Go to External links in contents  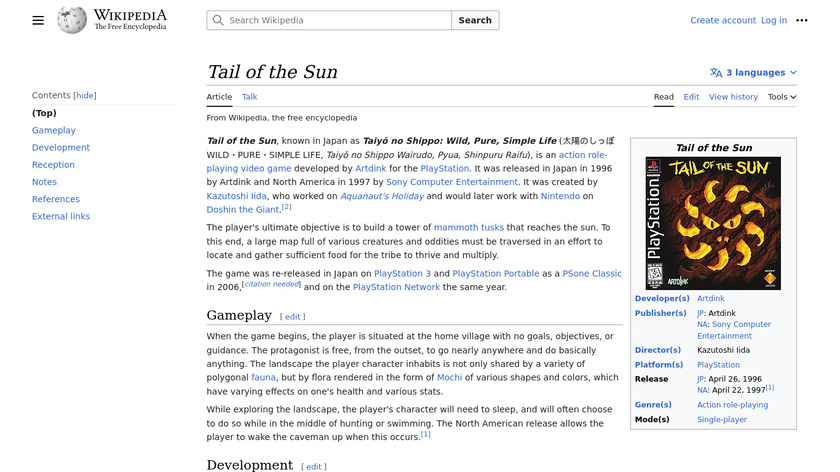pyautogui.click(x=61, y=216)
